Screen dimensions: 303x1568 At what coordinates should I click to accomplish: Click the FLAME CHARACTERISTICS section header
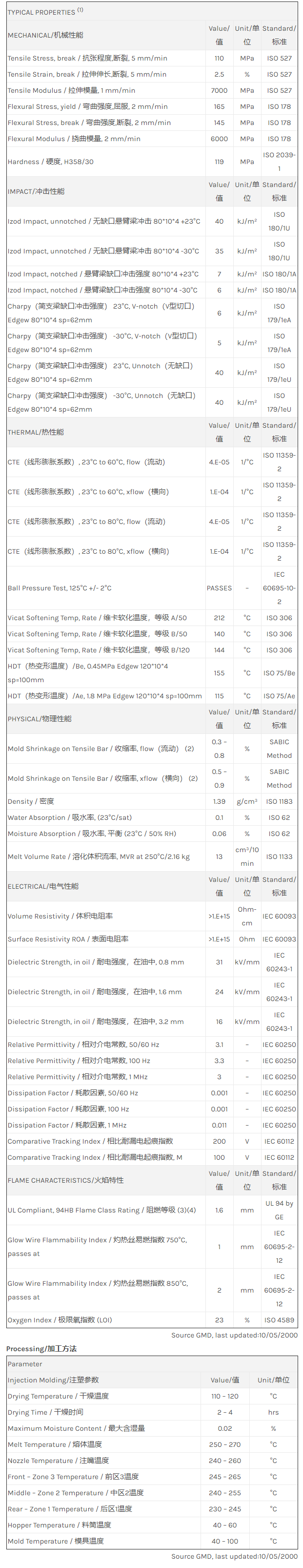(x=66, y=1180)
